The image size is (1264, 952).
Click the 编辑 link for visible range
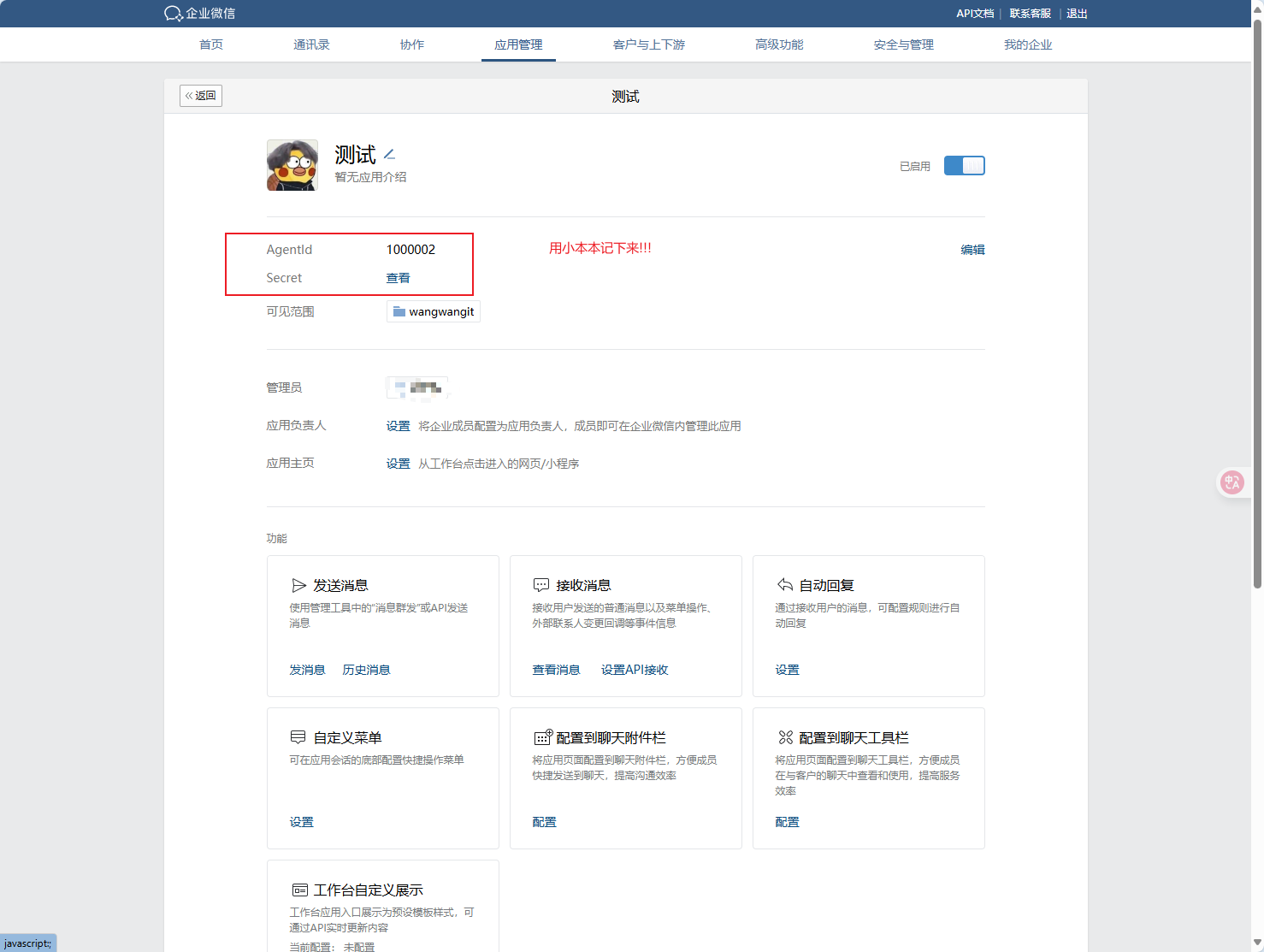(x=972, y=250)
